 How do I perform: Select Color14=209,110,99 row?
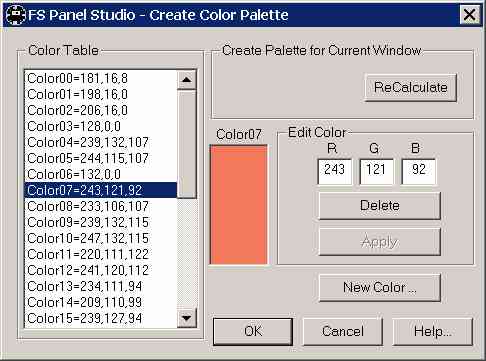tap(101, 302)
